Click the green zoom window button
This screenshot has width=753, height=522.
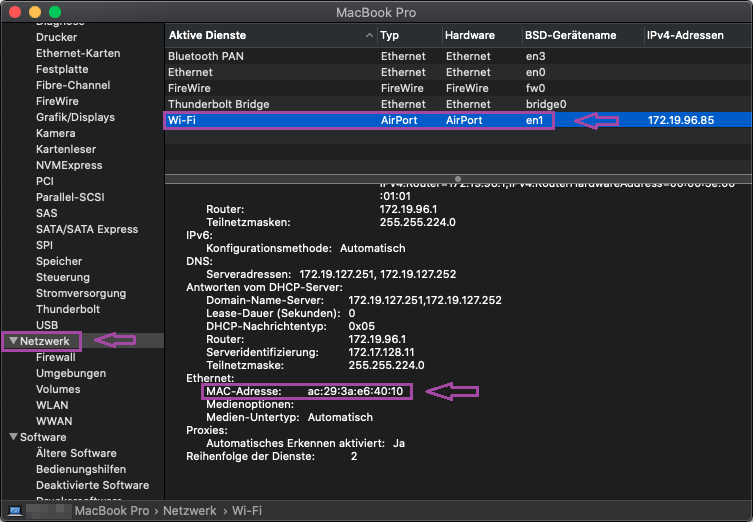click(x=55, y=12)
